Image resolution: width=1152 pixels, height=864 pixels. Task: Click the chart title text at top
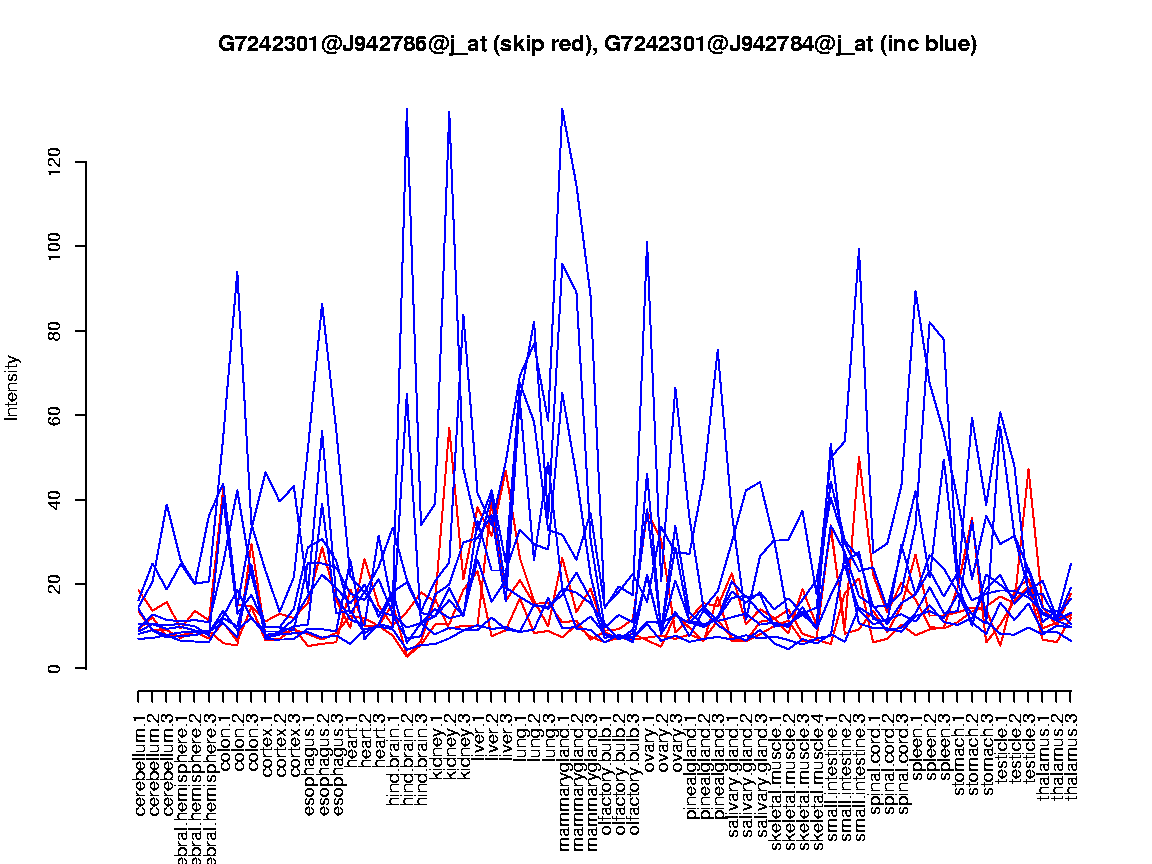point(597,44)
